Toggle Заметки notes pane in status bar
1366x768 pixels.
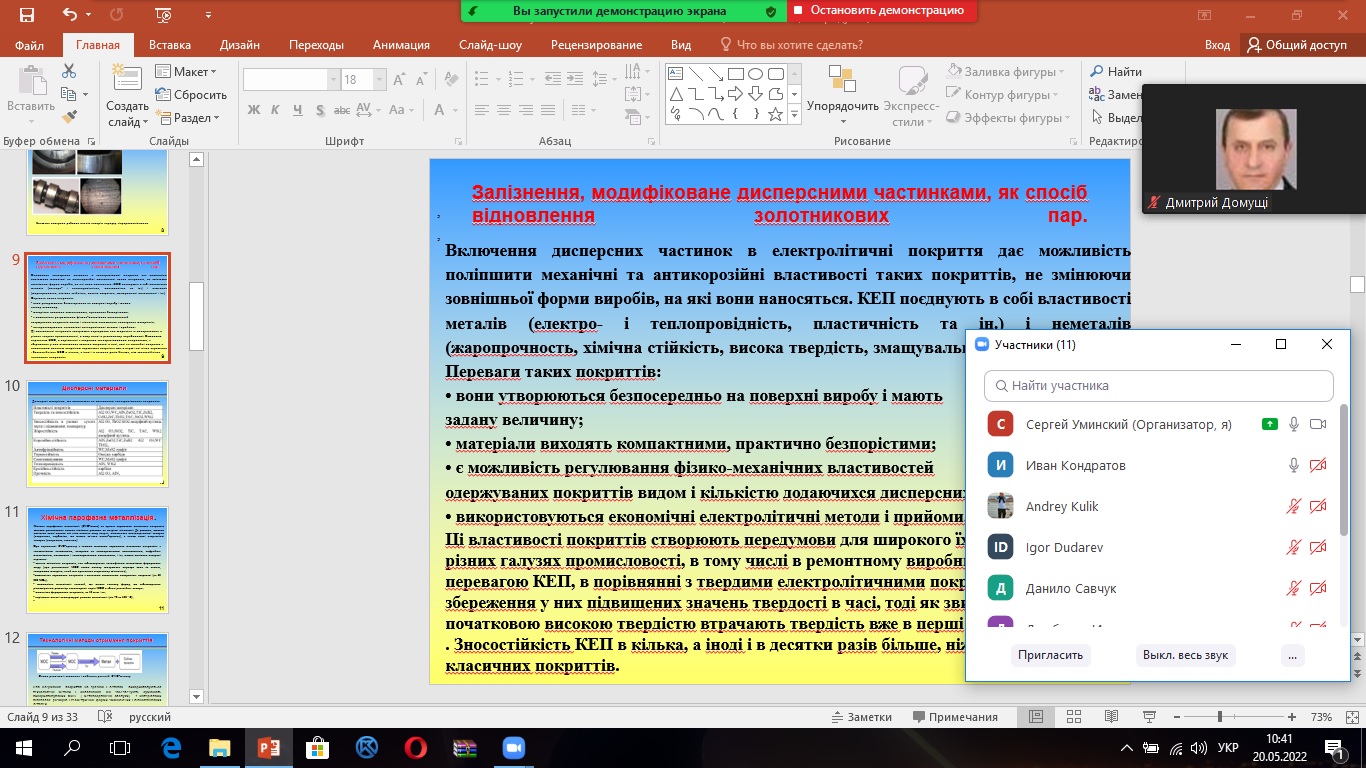861,717
